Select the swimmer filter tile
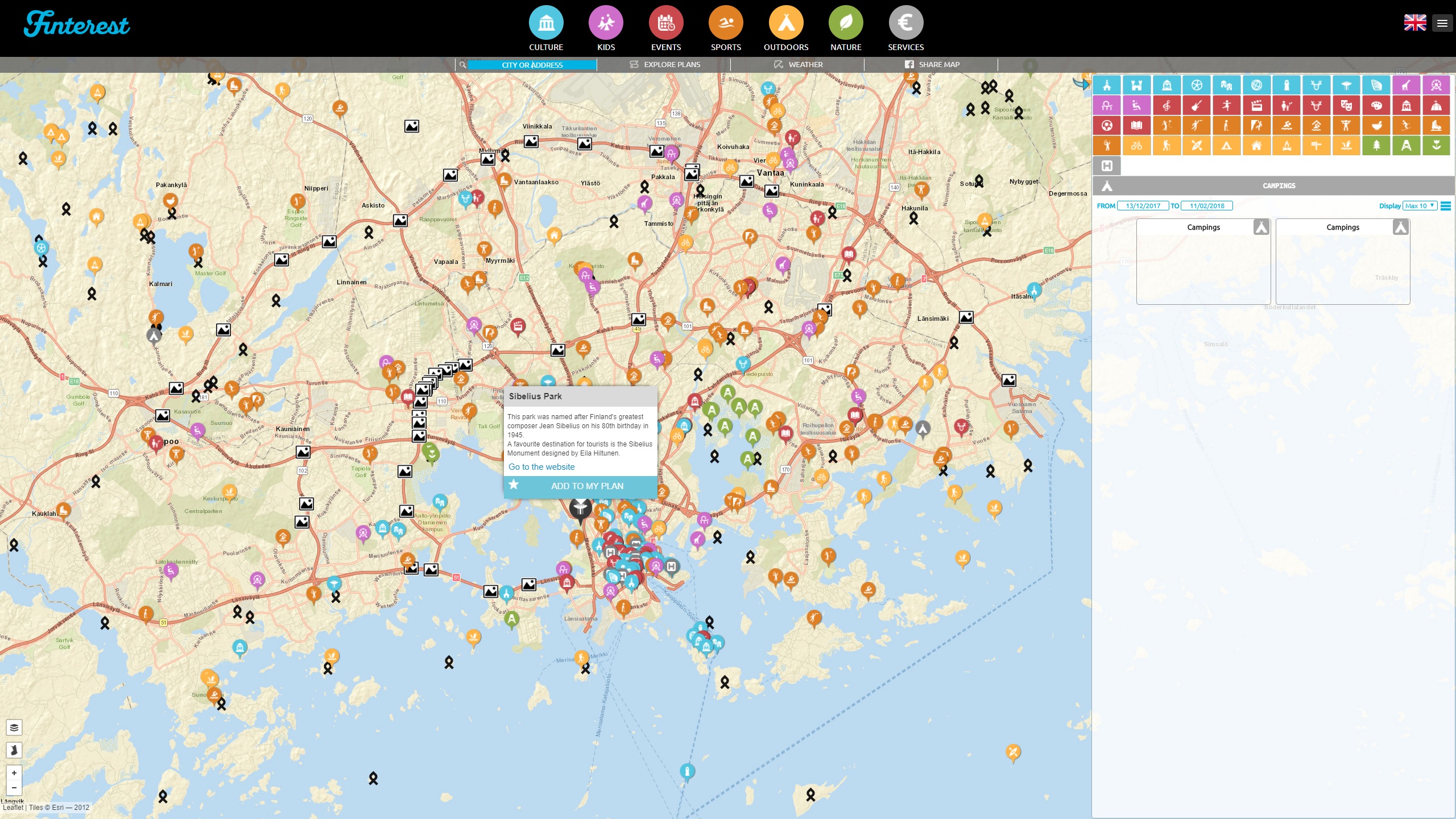The width and height of the screenshot is (1456, 819). [1287, 125]
